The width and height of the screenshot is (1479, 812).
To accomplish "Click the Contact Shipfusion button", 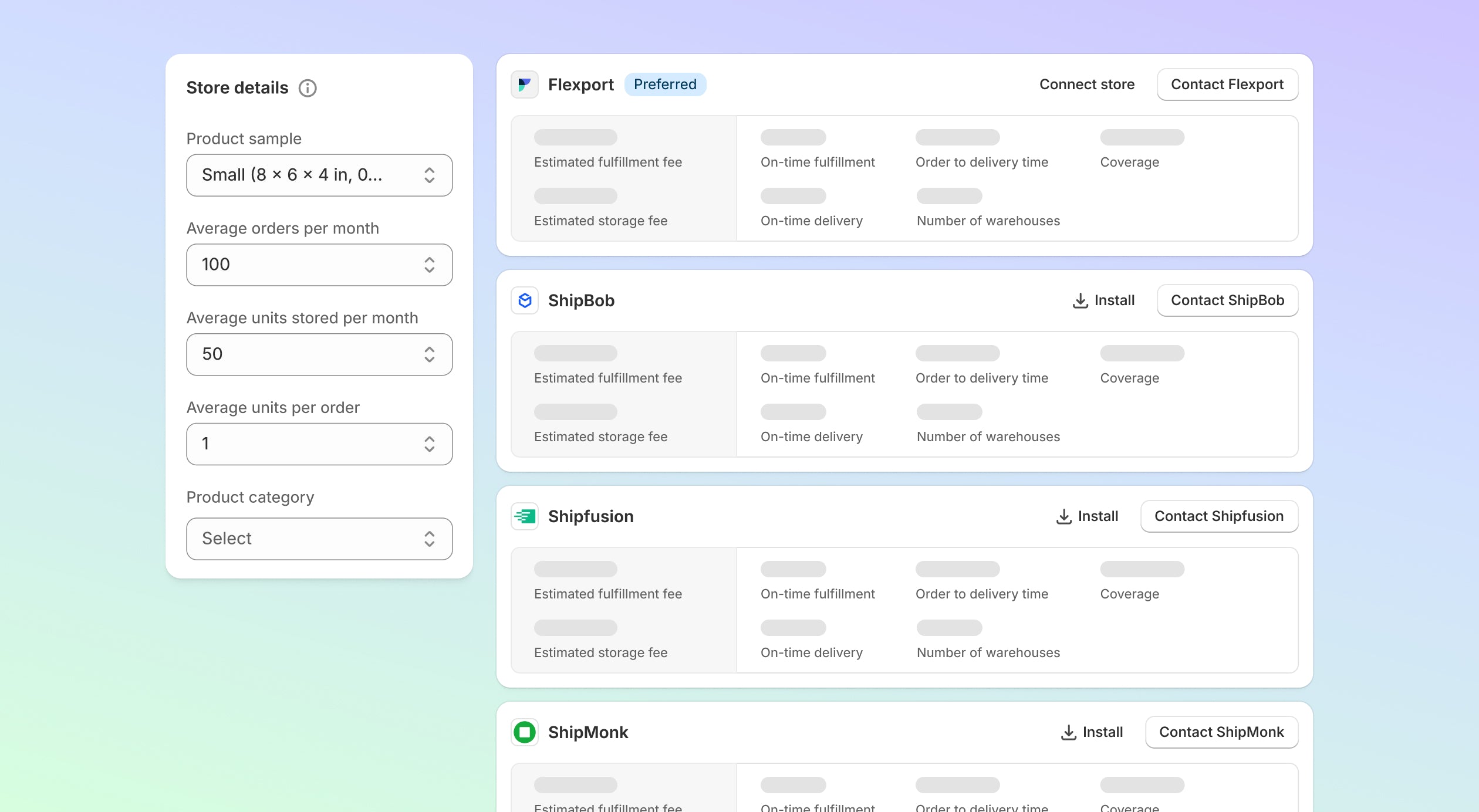I will point(1219,516).
